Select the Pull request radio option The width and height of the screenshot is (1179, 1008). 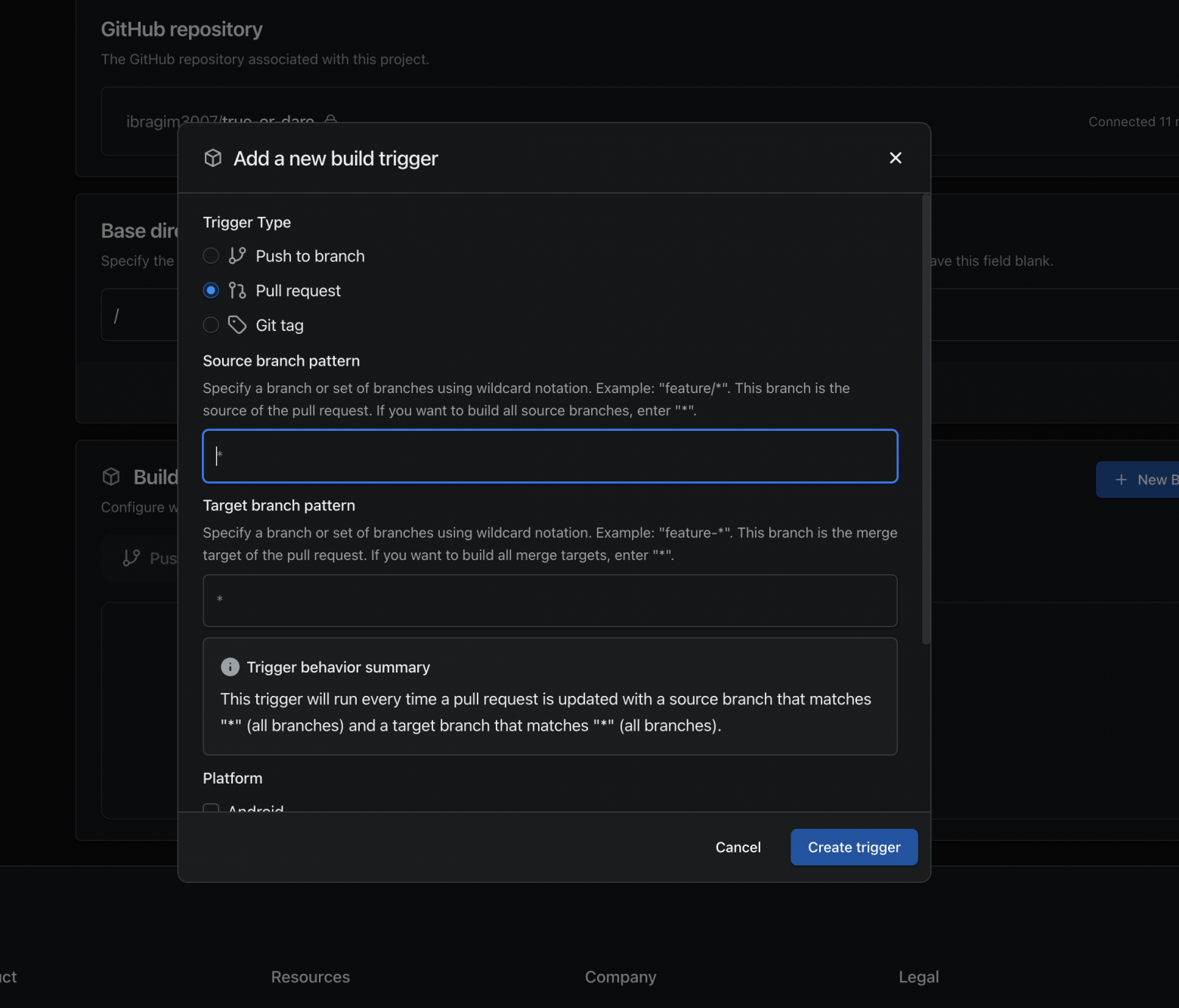(x=211, y=291)
